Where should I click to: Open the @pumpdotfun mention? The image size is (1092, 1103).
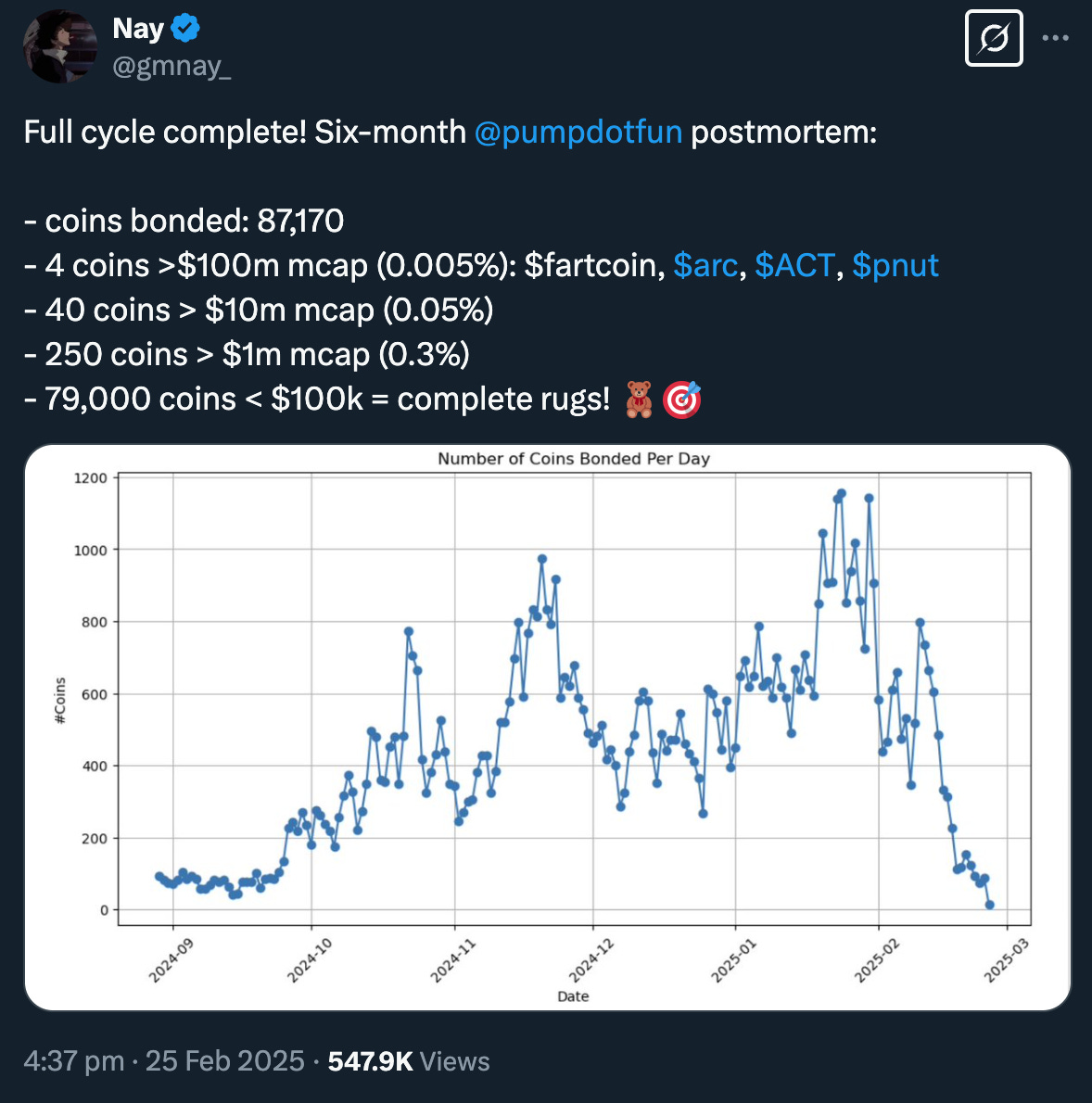(x=578, y=133)
